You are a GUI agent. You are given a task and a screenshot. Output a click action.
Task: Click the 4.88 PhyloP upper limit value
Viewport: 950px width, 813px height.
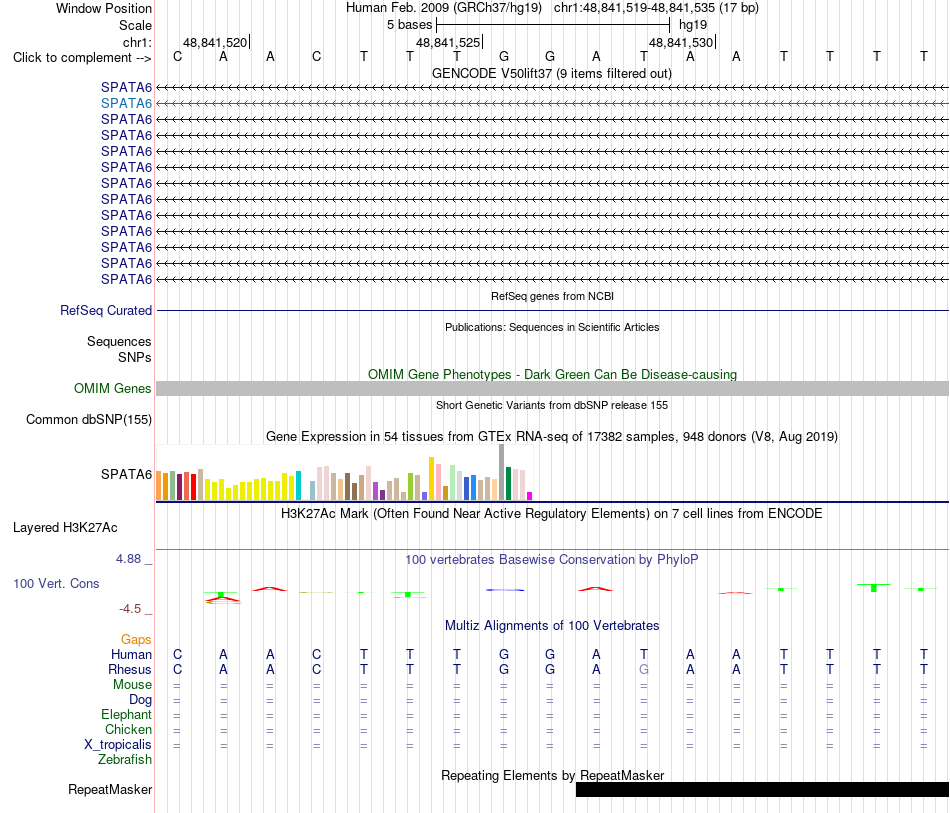(128, 559)
